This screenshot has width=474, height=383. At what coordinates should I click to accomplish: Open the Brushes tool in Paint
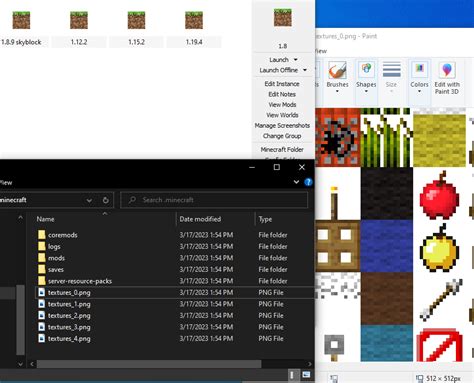(x=337, y=70)
